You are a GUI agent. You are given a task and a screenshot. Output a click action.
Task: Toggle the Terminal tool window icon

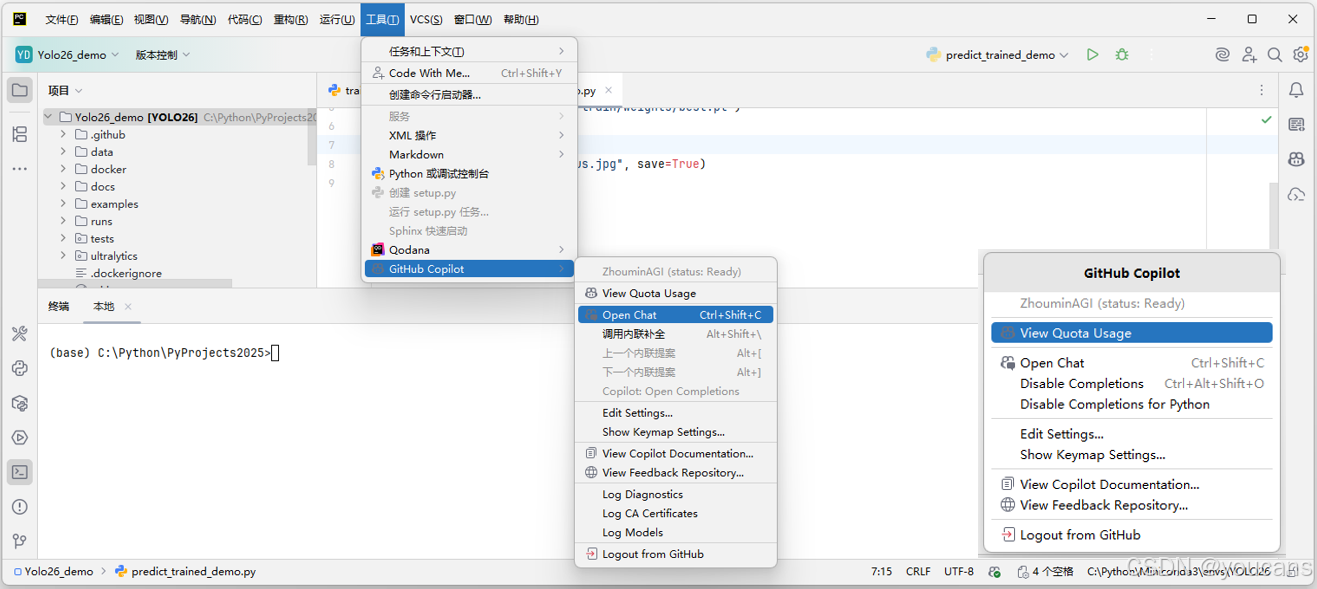pos(19,472)
